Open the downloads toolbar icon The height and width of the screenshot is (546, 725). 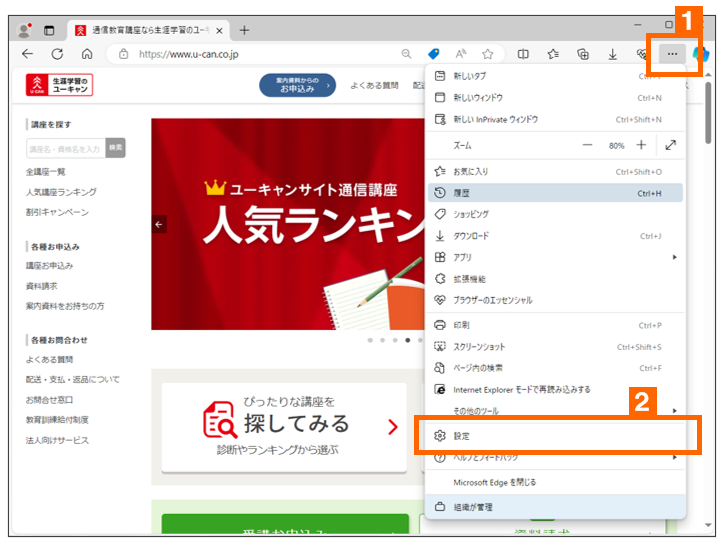click(612, 54)
